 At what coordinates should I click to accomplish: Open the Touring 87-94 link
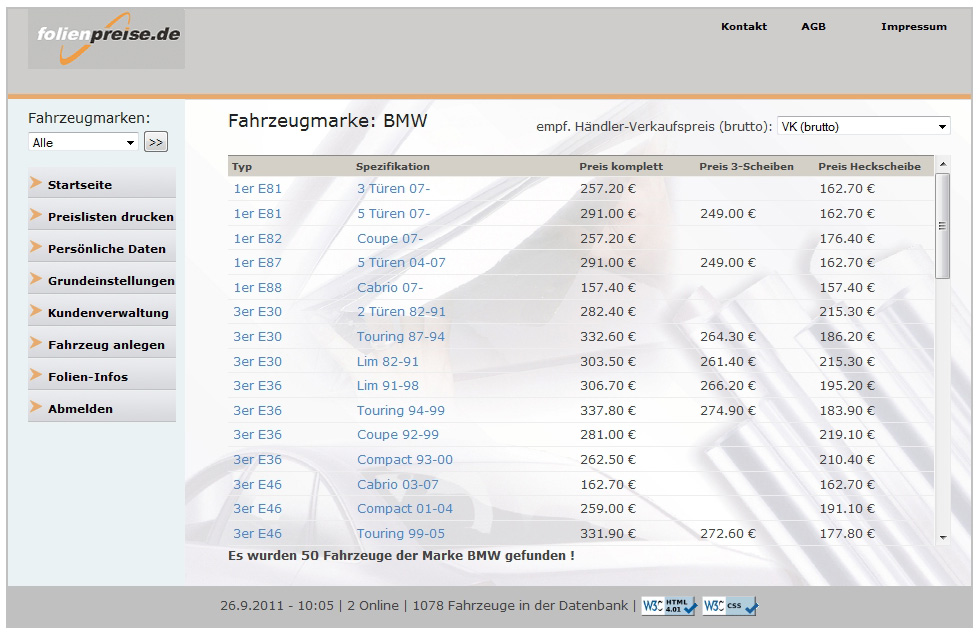click(401, 337)
